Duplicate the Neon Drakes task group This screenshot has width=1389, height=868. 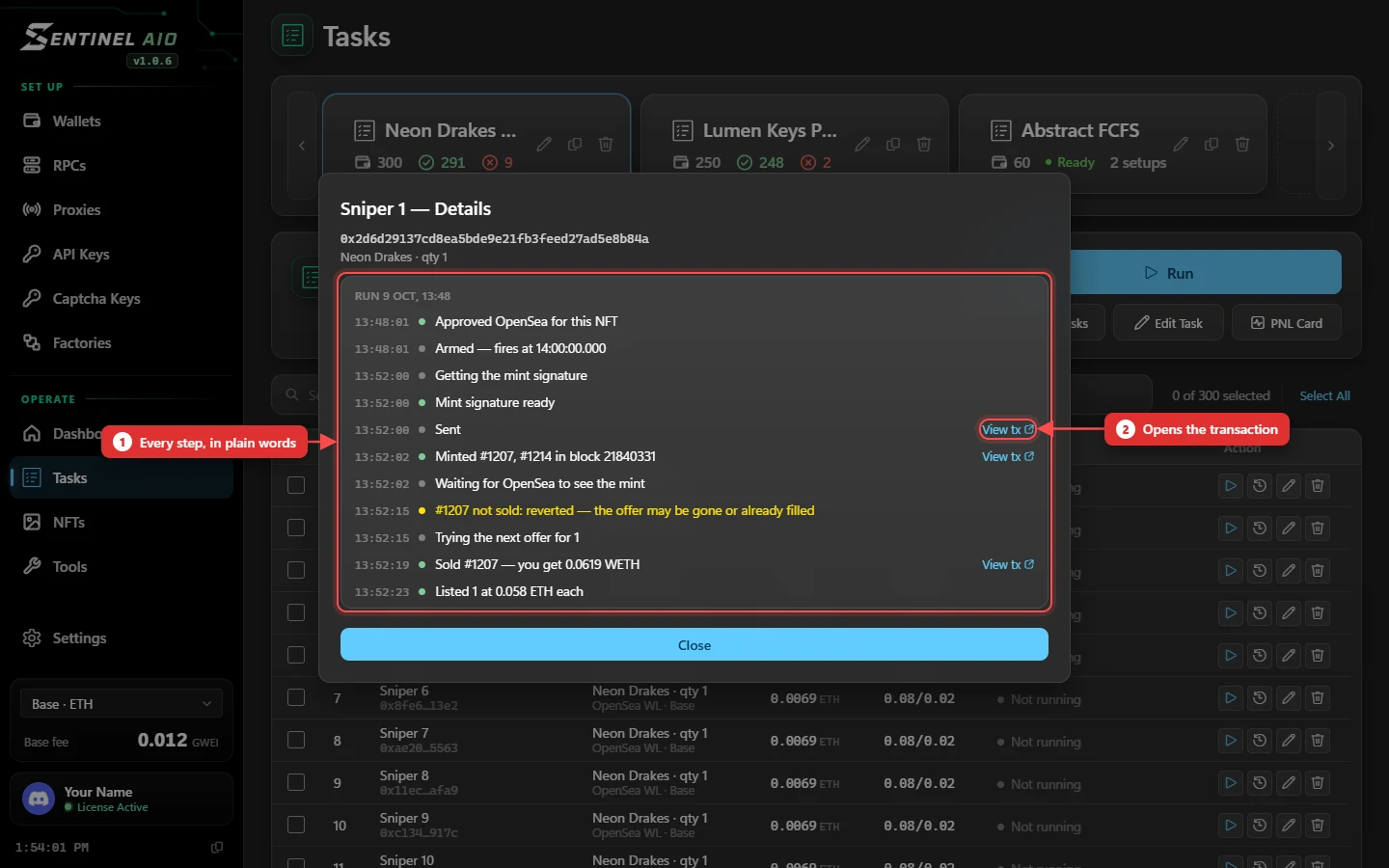pyautogui.click(x=575, y=144)
